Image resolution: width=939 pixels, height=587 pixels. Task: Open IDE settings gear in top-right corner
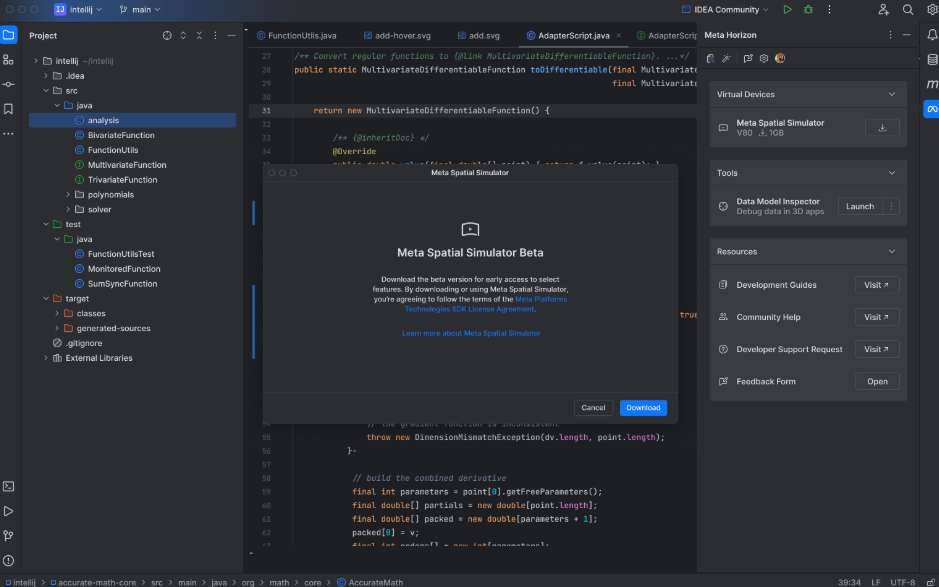pyautogui.click(x=930, y=9)
